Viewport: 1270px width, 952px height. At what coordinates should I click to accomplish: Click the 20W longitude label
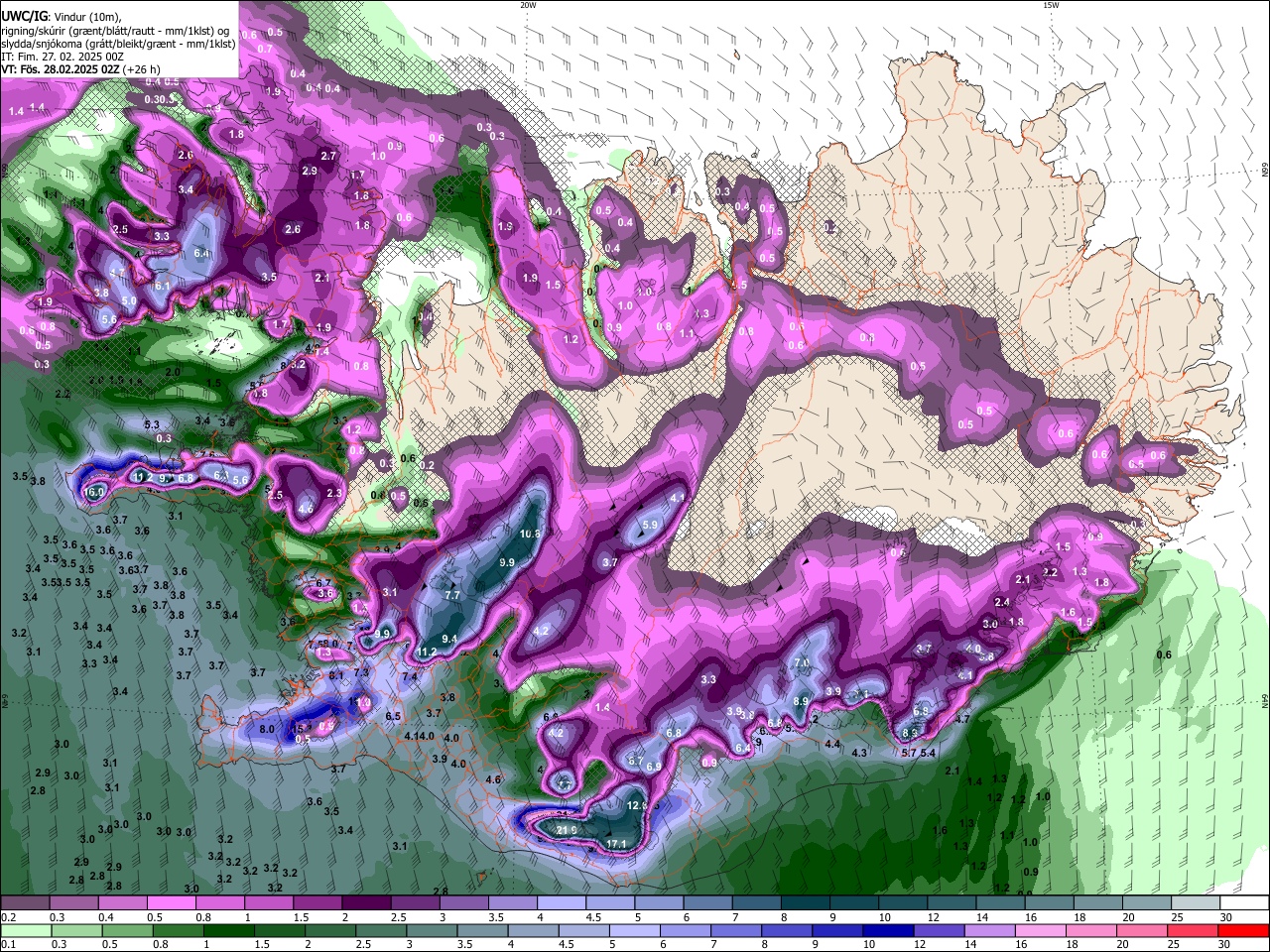tap(528, 4)
